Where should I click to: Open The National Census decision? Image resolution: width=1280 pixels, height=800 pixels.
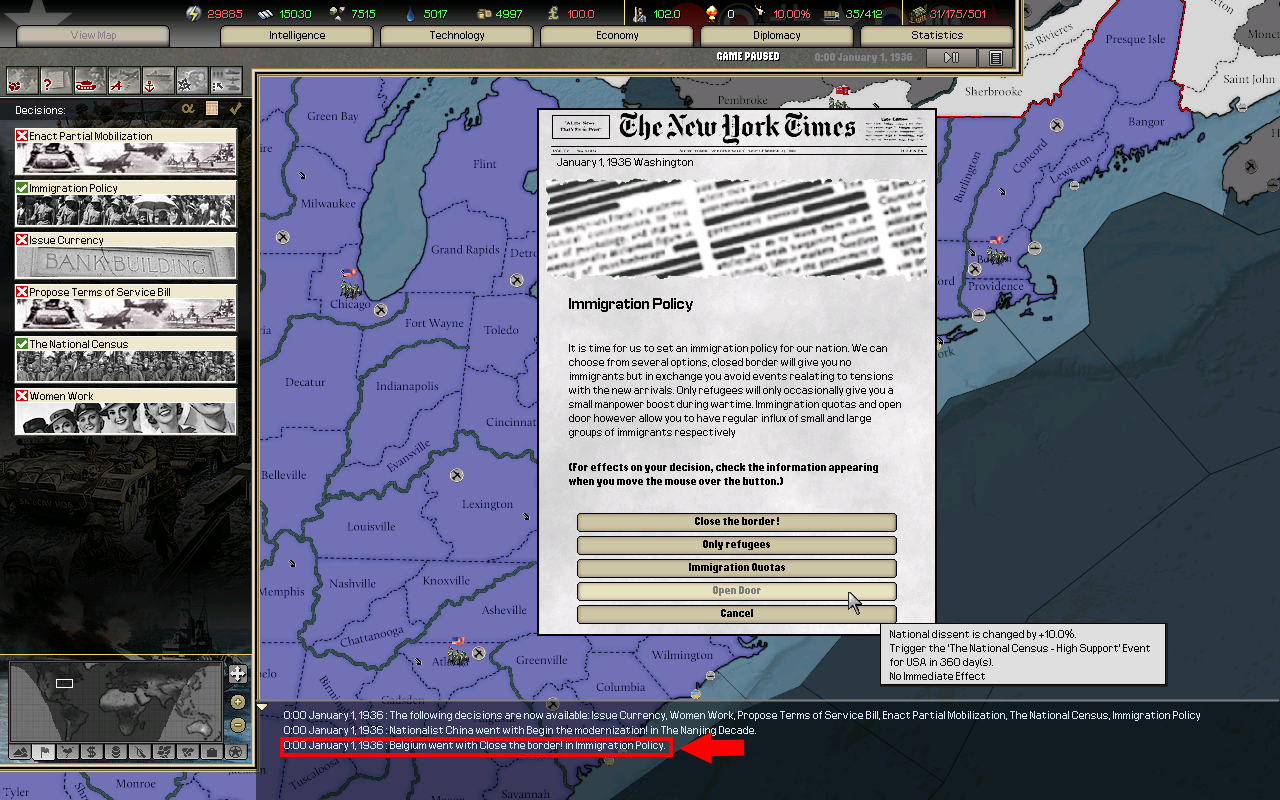pyautogui.click(x=126, y=359)
